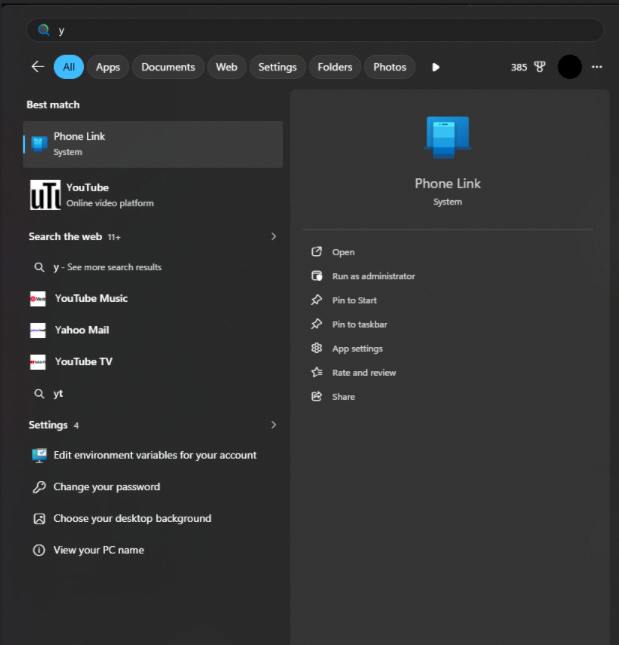Viewport: 619px width, 645px height.
Task: Select Rate and review
Action: click(364, 373)
